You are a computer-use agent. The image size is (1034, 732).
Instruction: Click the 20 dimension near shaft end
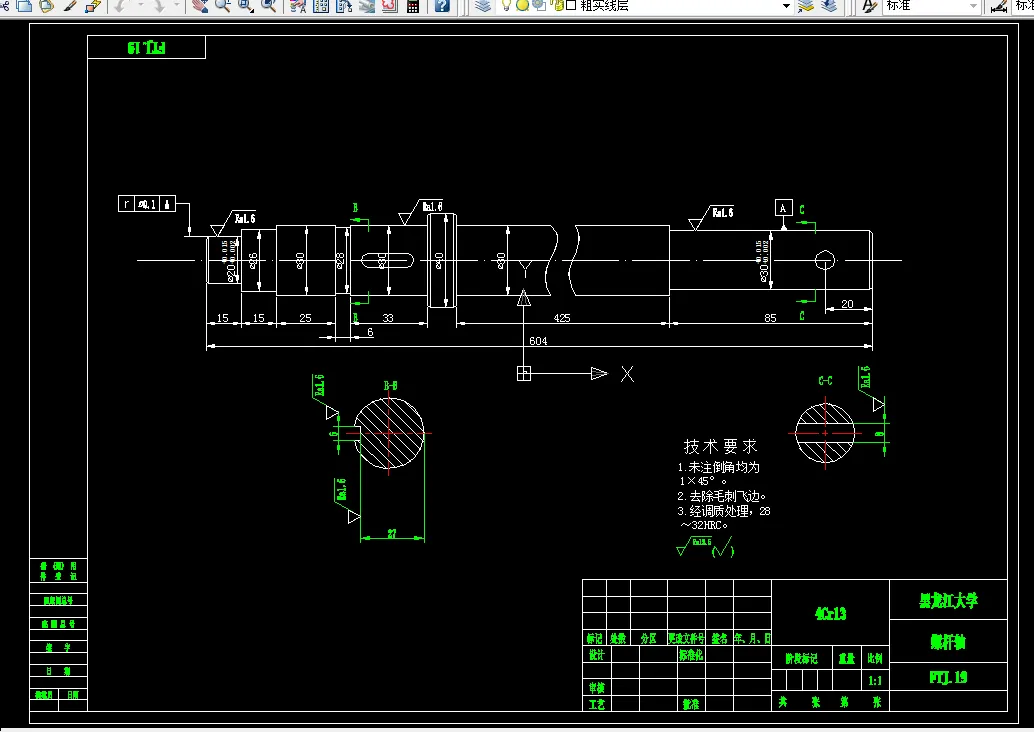(x=847, y=304)
